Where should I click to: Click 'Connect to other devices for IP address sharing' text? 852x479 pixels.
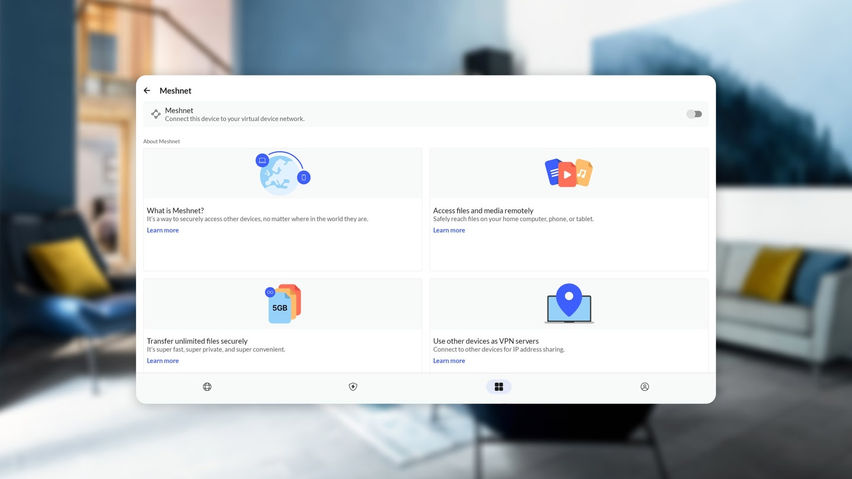click(x=499, y=349)
